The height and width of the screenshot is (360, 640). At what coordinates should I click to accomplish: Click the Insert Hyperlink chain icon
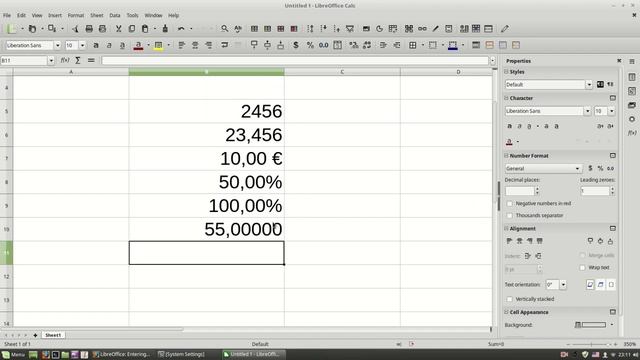coord(422,29)
